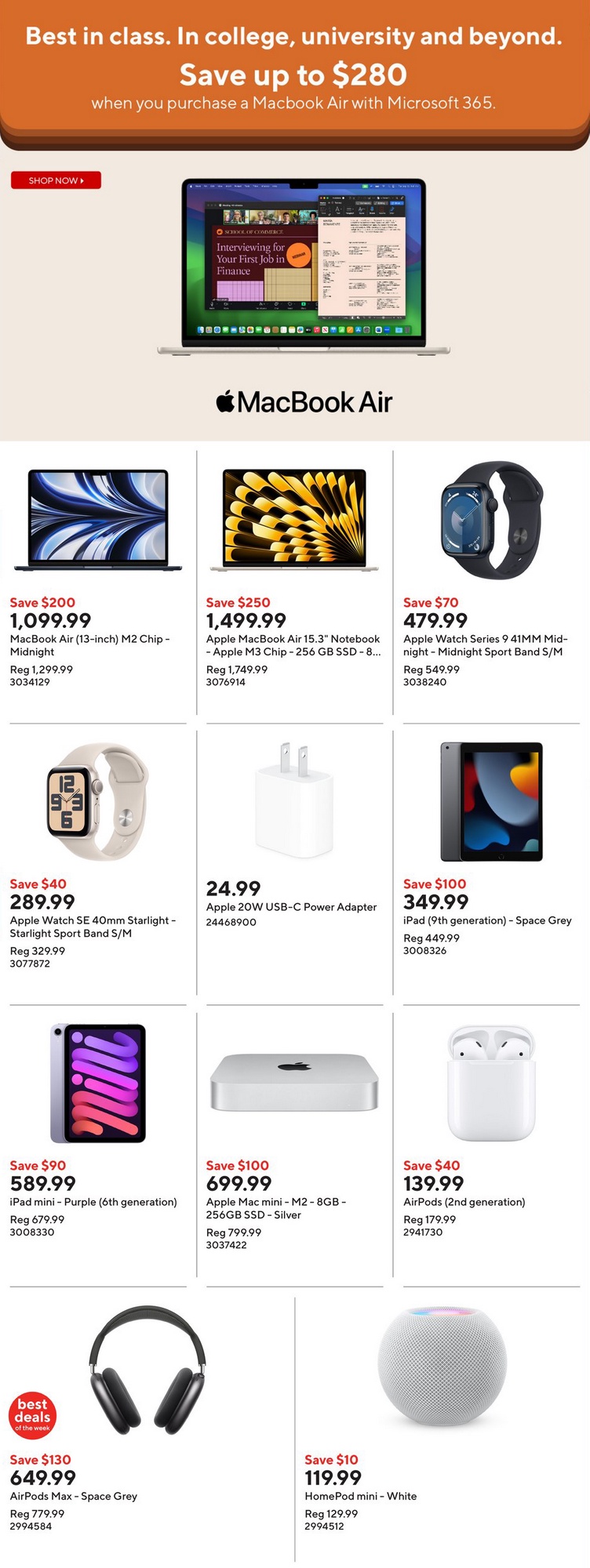Click the "HomePod mini - White" product title
Image resolution: width=590 pixels, height=1568 pixels.
coord(361,1496)
